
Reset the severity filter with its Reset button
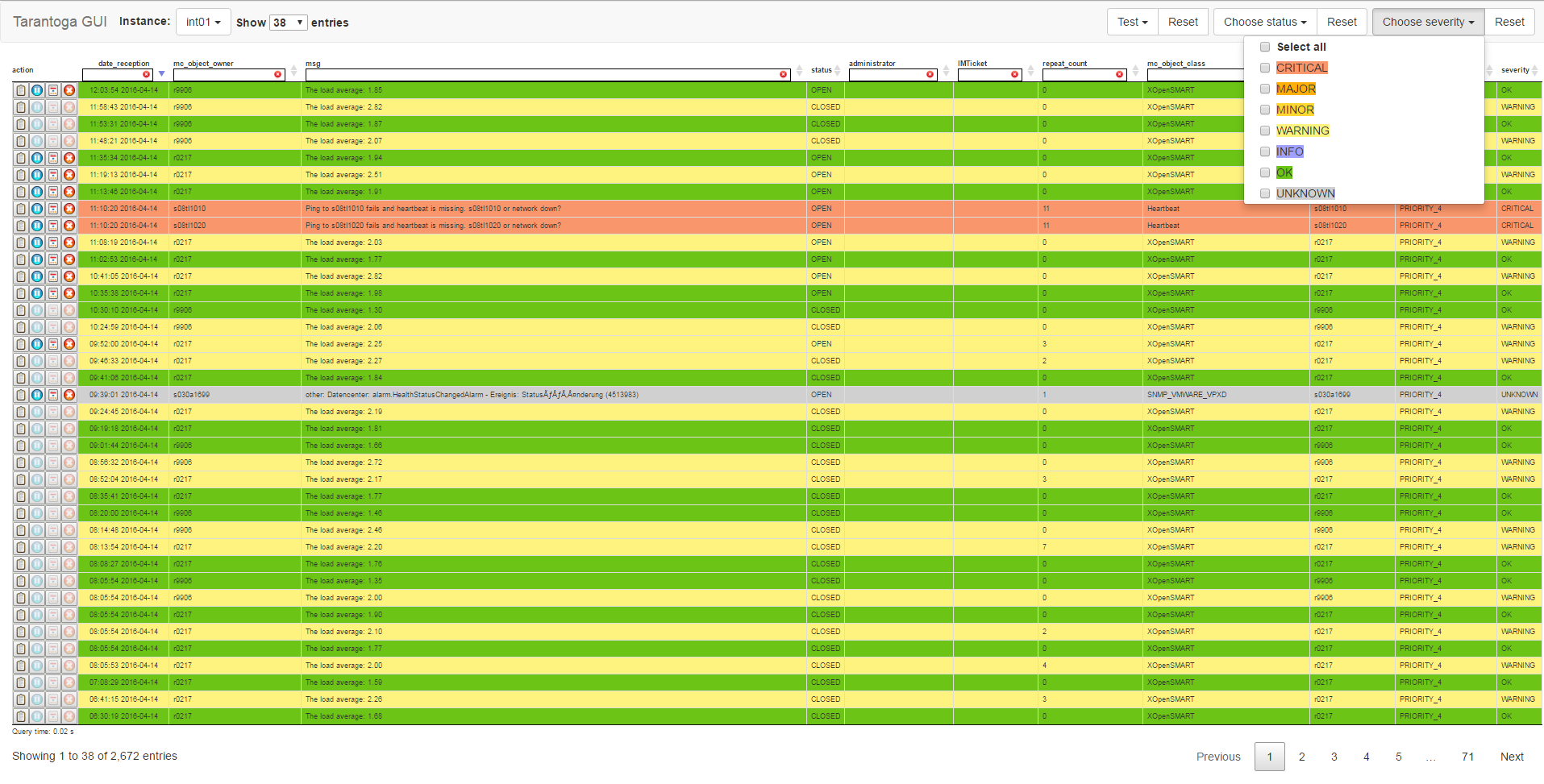[x=1509, y=22]
